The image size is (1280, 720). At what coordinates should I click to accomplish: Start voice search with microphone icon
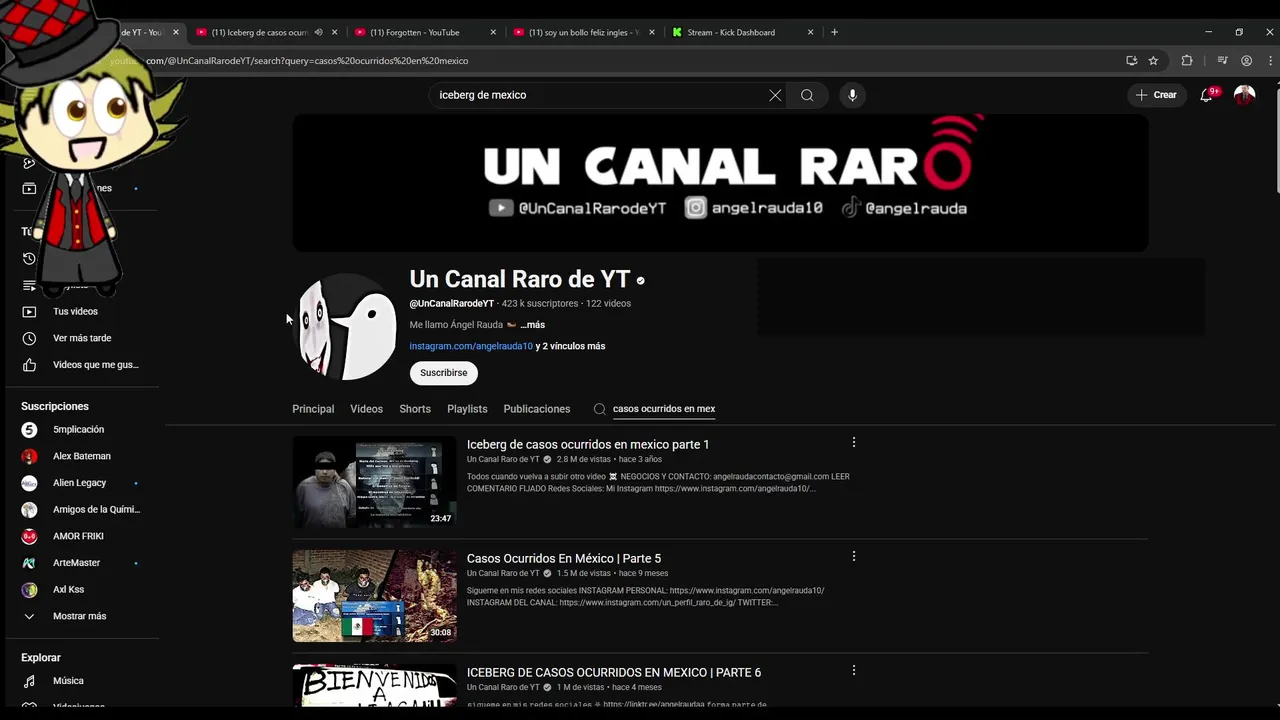(852, 95)
